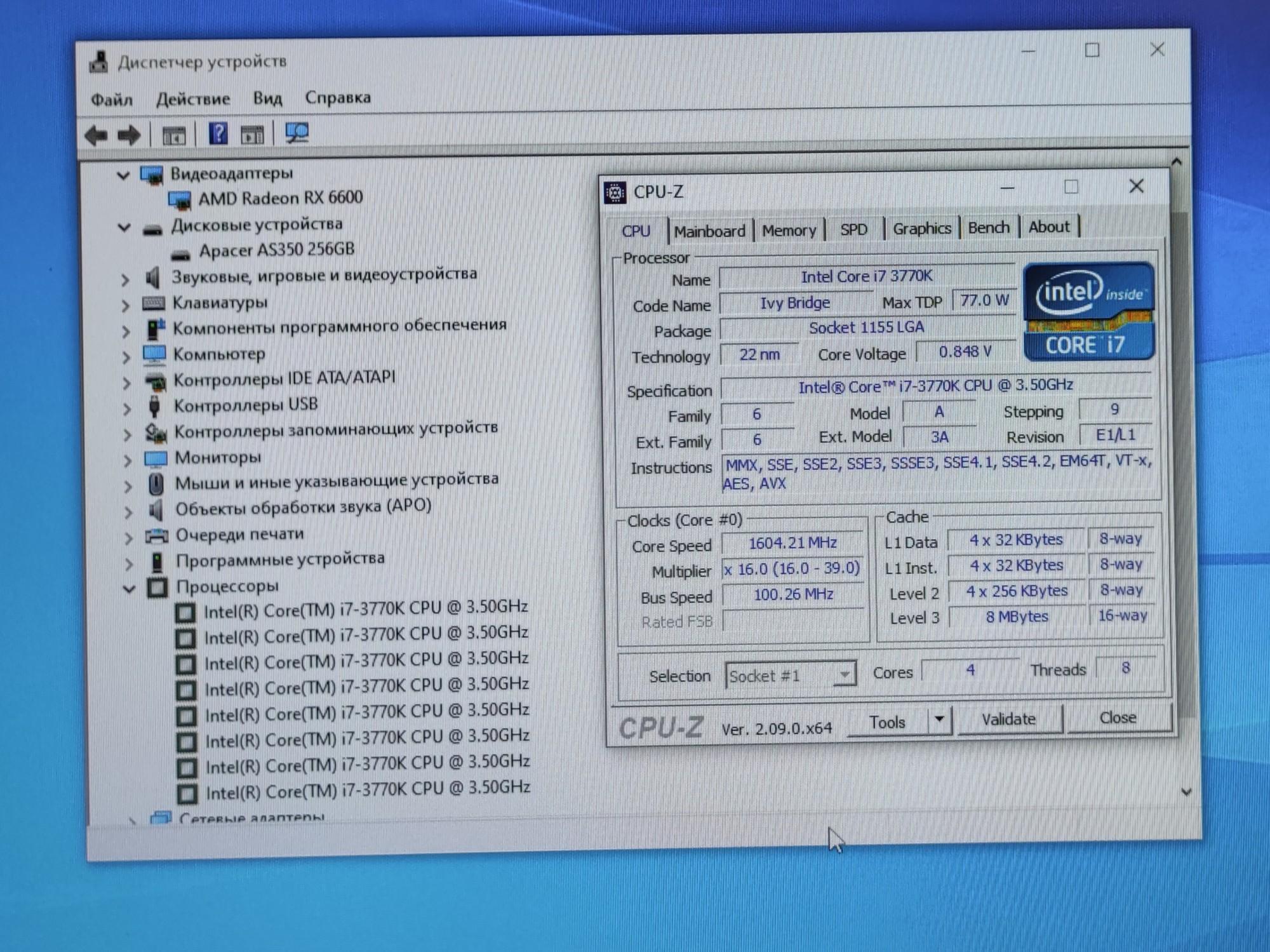Viewport: 1270px width, 952px height.
Task: Open the Справка menu
Action: [x=338, y=98]
